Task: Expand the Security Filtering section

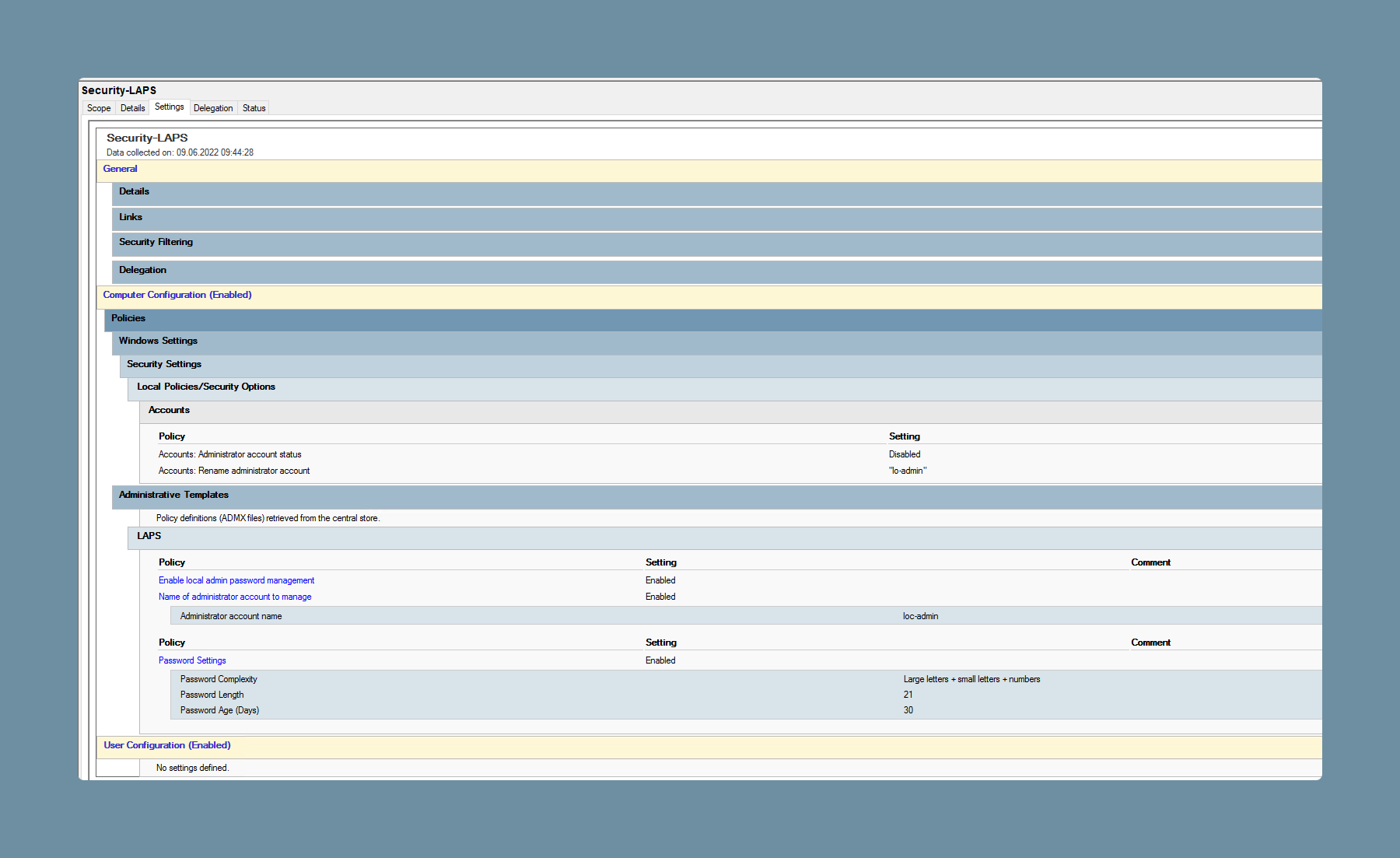Action: pyautogui.click(x=716, y=244)
